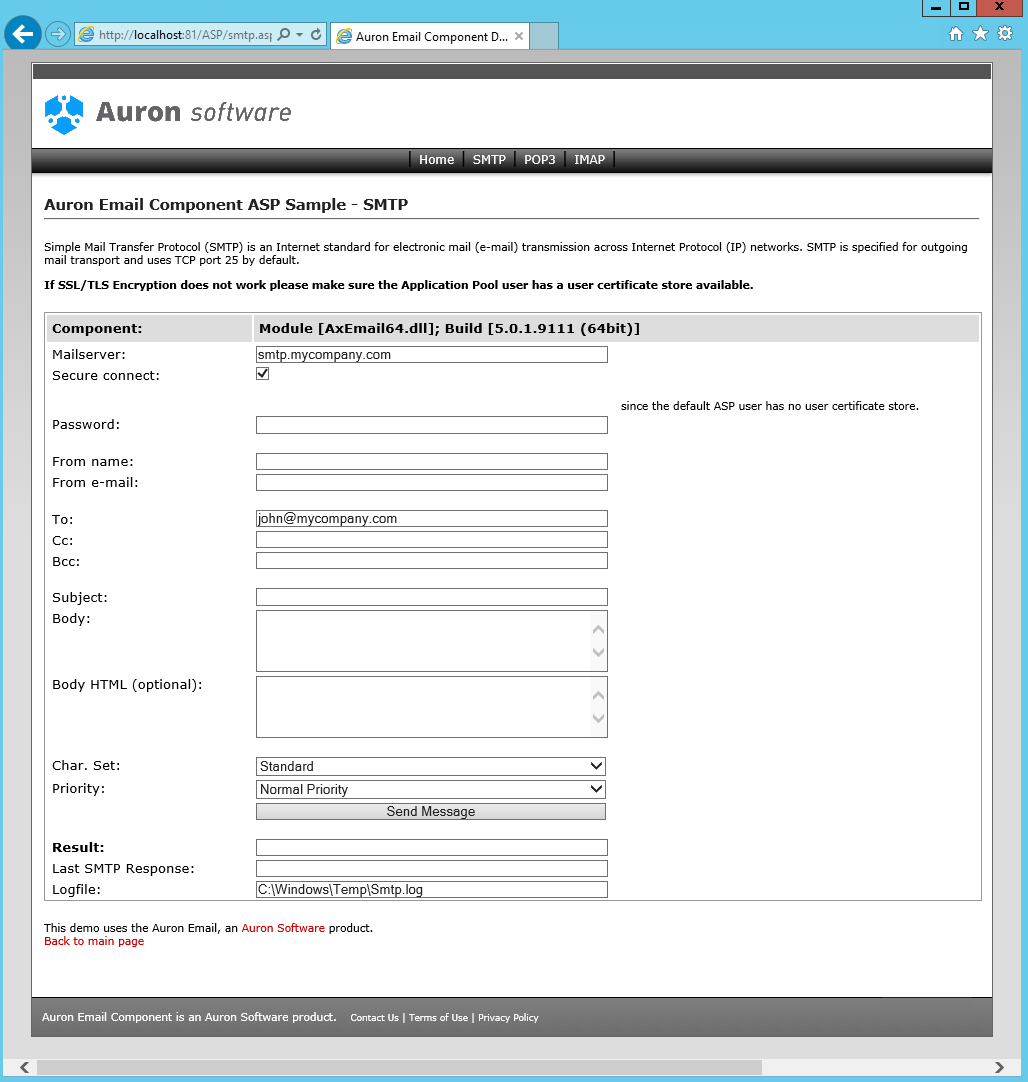This screenshot has width=1028, height=1082.
Task: Uncheck the Secure connect checkbox
Action: point(263,374)
